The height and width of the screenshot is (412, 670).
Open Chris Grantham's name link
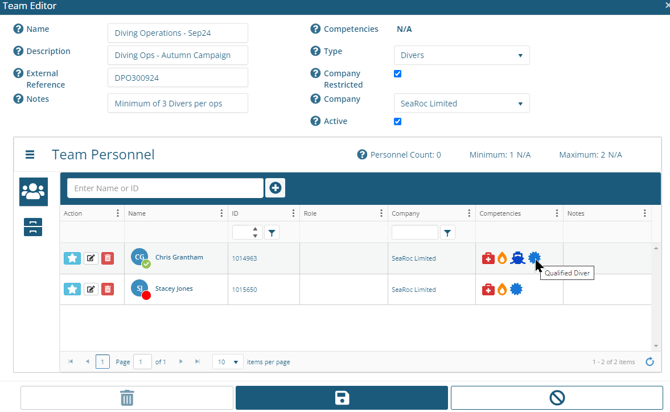[179, 258]
